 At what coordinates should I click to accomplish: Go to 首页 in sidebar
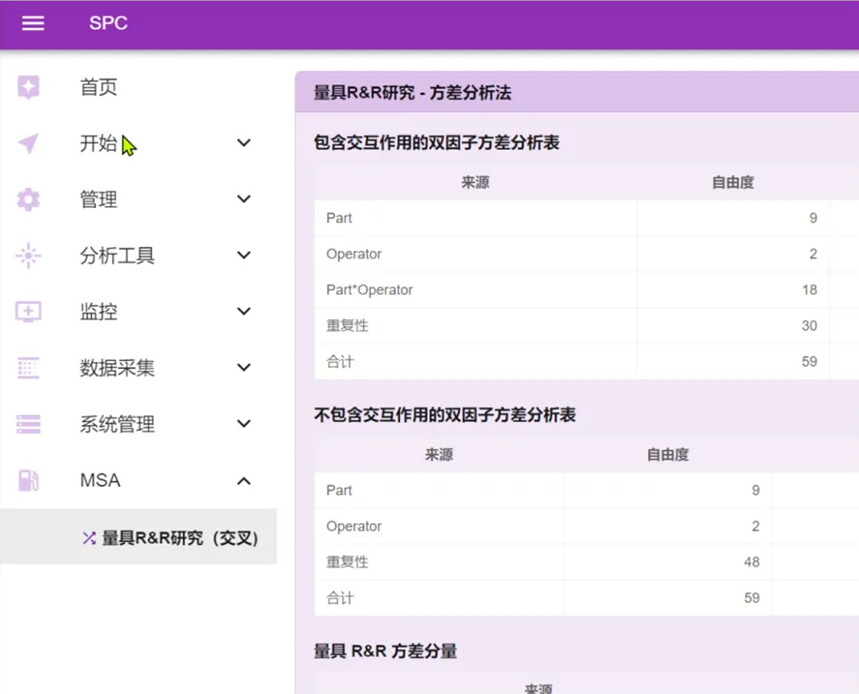point(99,87)
